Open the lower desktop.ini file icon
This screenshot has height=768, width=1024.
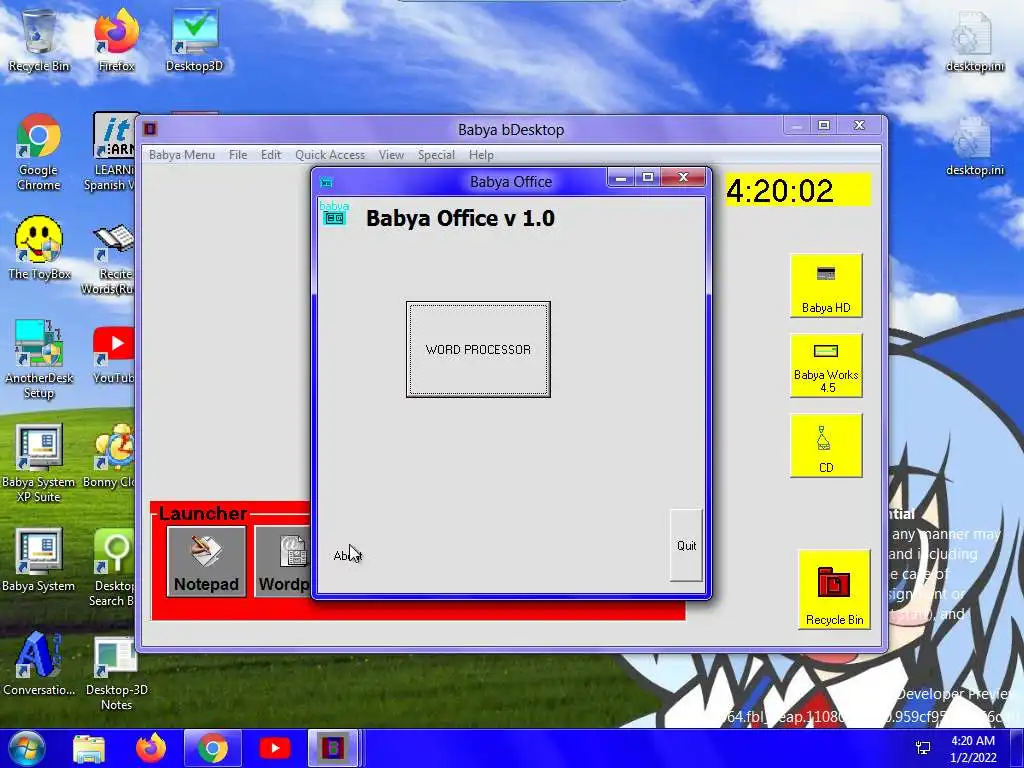[x=974, y=146]
